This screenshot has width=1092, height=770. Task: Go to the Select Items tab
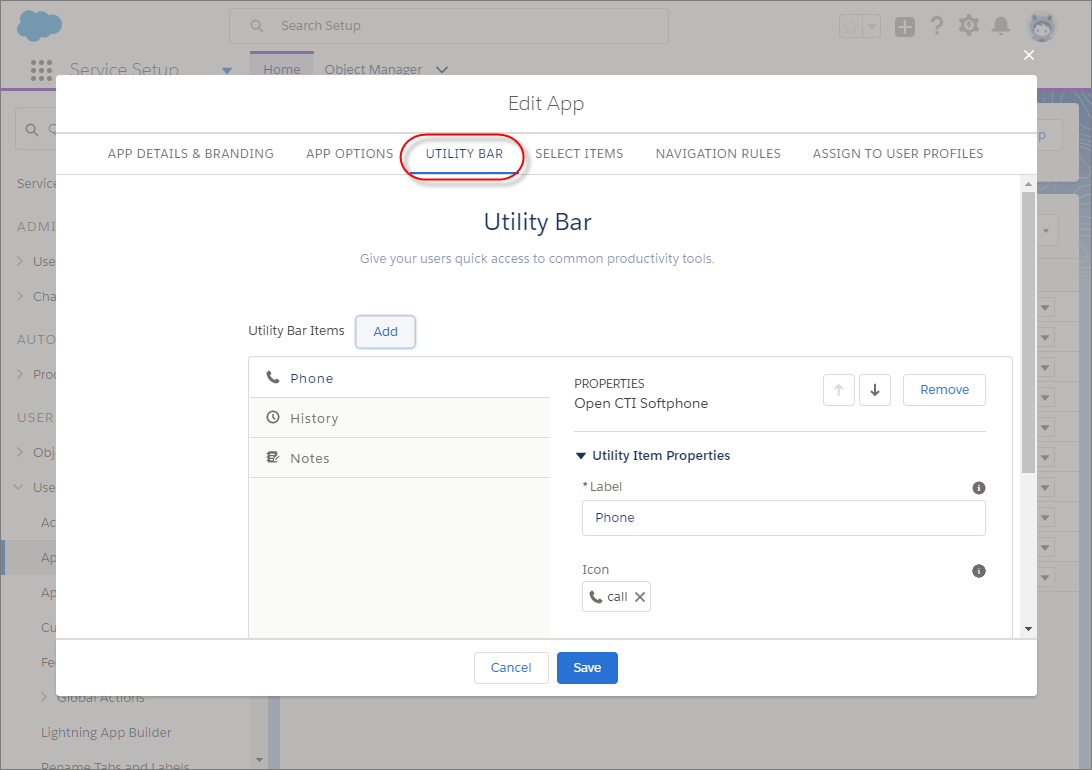pyautogui.click(x=579, y=153)
